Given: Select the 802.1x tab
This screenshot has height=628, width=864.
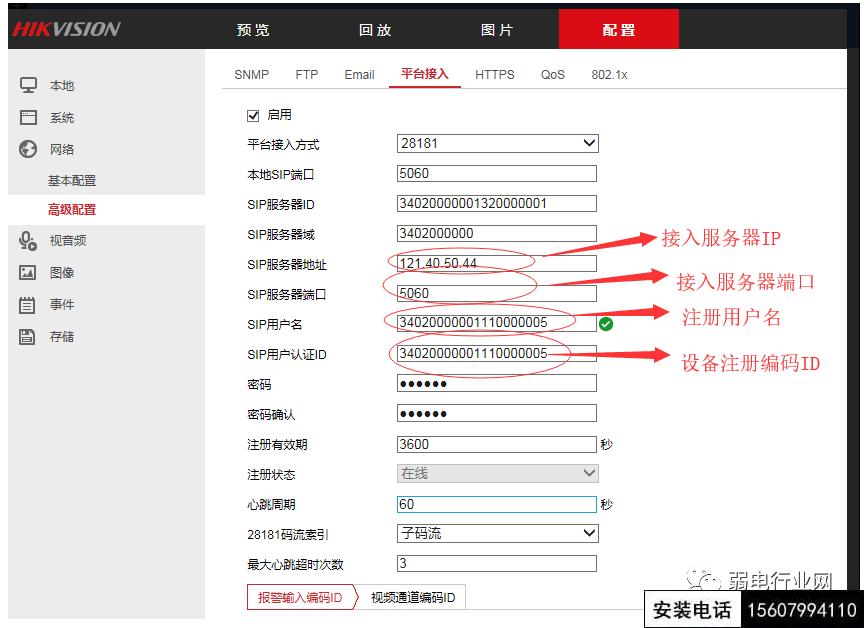Looking at the screenshot, I should pyautogui.click(x=609, y=75).
